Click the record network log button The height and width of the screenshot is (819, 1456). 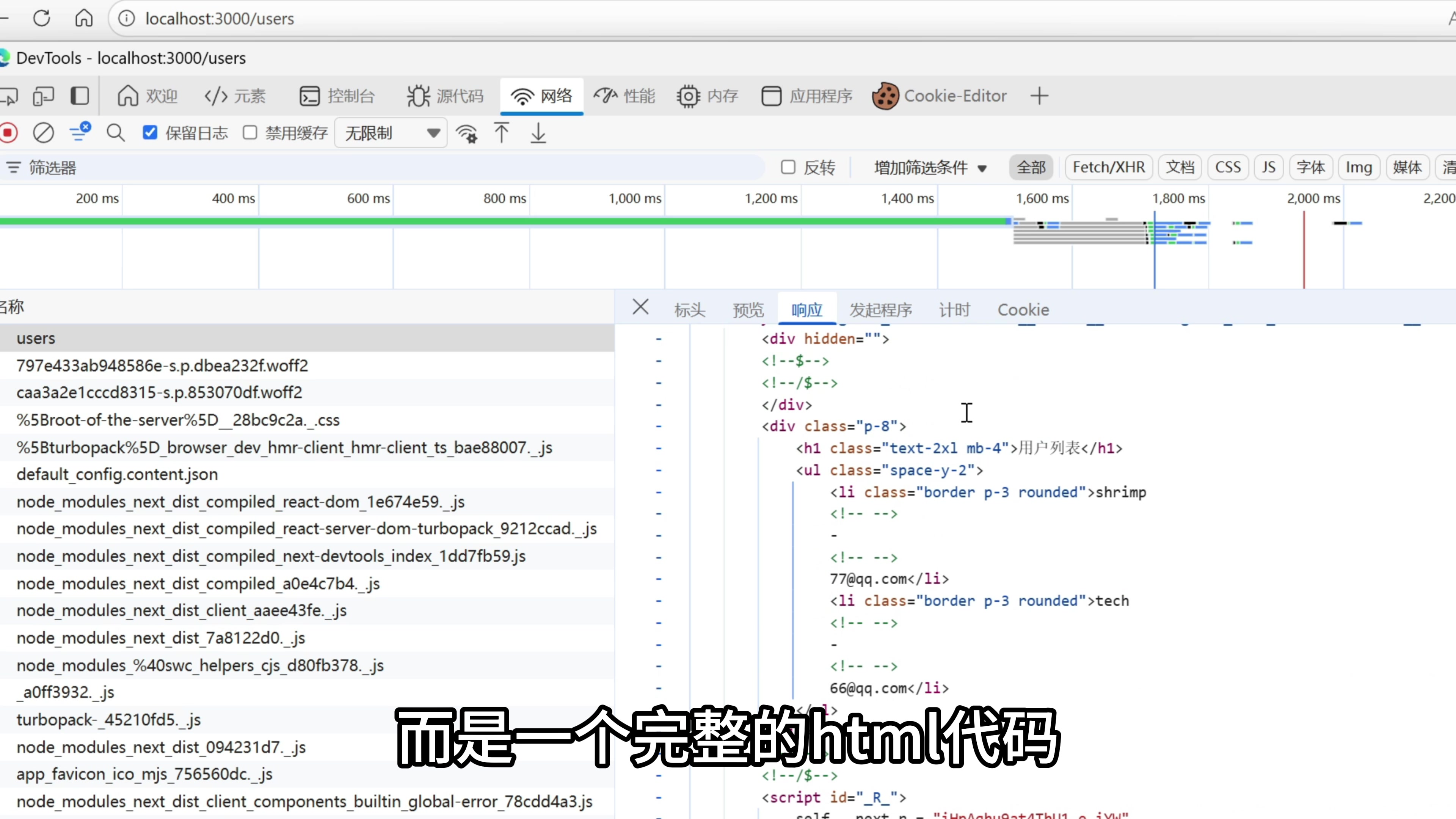[8, 133]
